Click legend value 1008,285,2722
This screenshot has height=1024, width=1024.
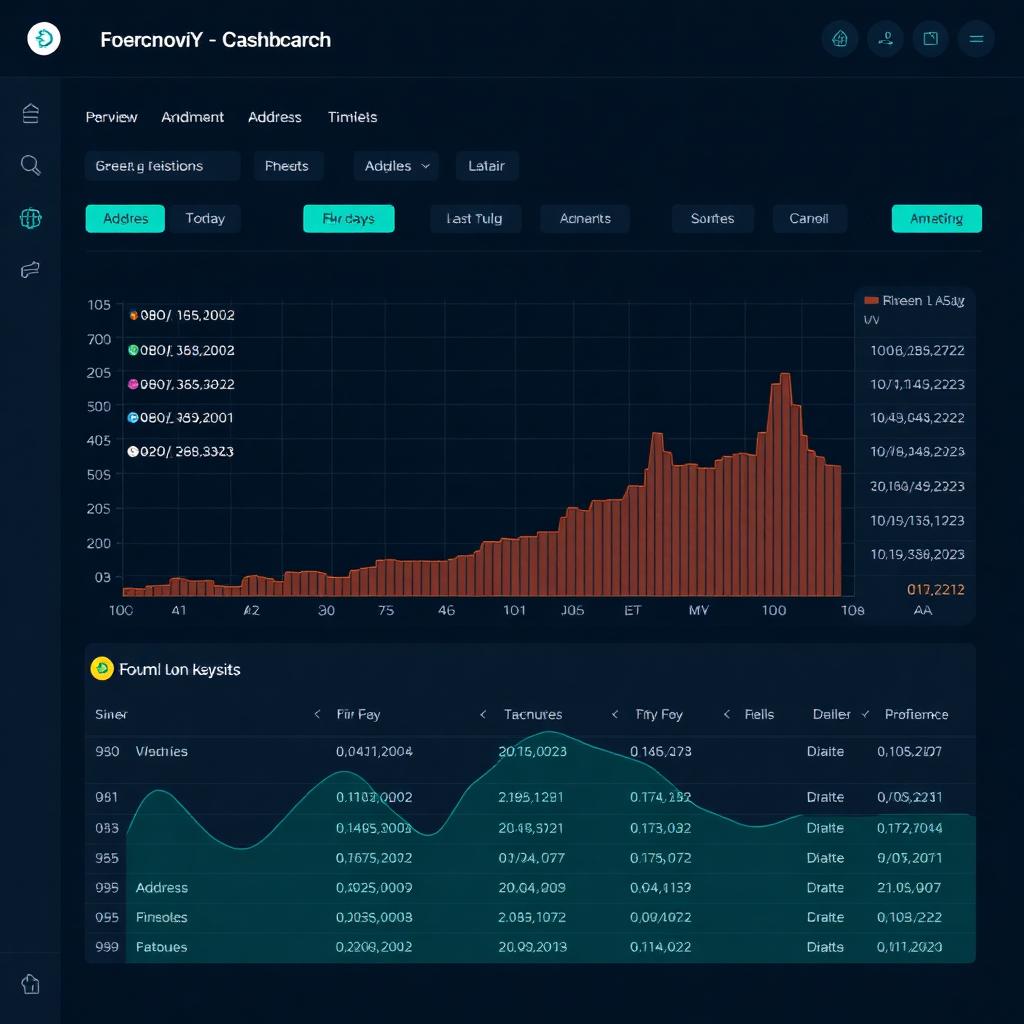(x=918, y=351)
